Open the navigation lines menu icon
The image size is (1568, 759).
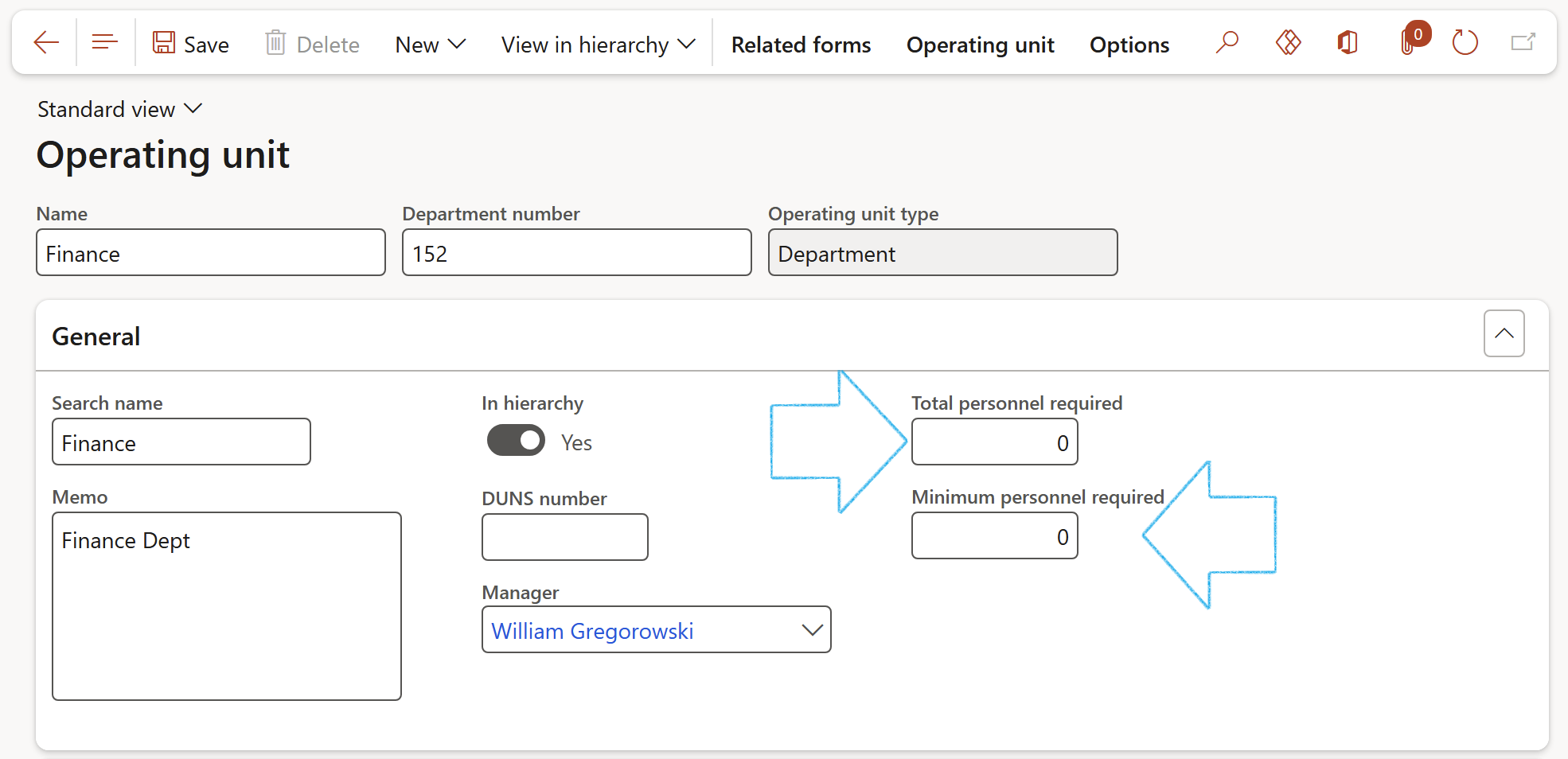point(104,43)
